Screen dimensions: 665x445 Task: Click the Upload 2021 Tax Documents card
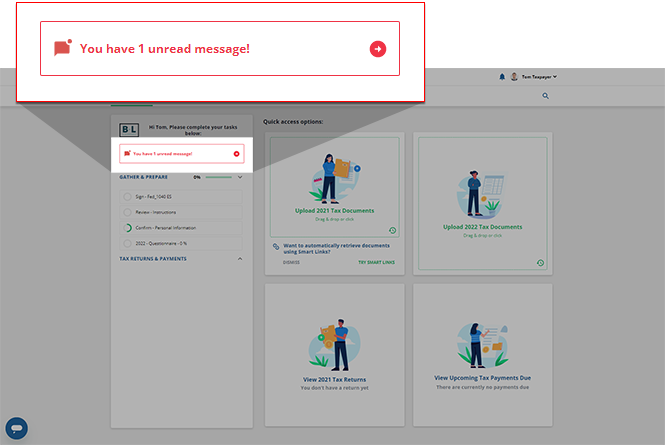click(335, 187)
